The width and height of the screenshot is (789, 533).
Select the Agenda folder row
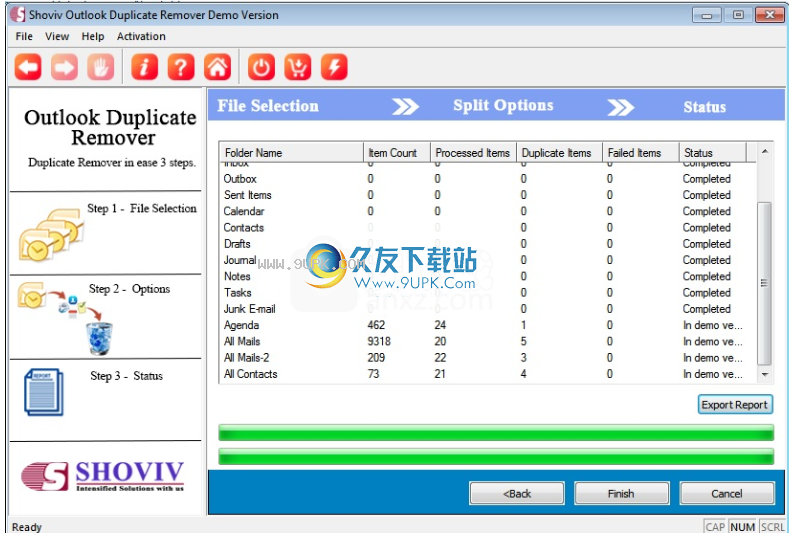[488, 325]
